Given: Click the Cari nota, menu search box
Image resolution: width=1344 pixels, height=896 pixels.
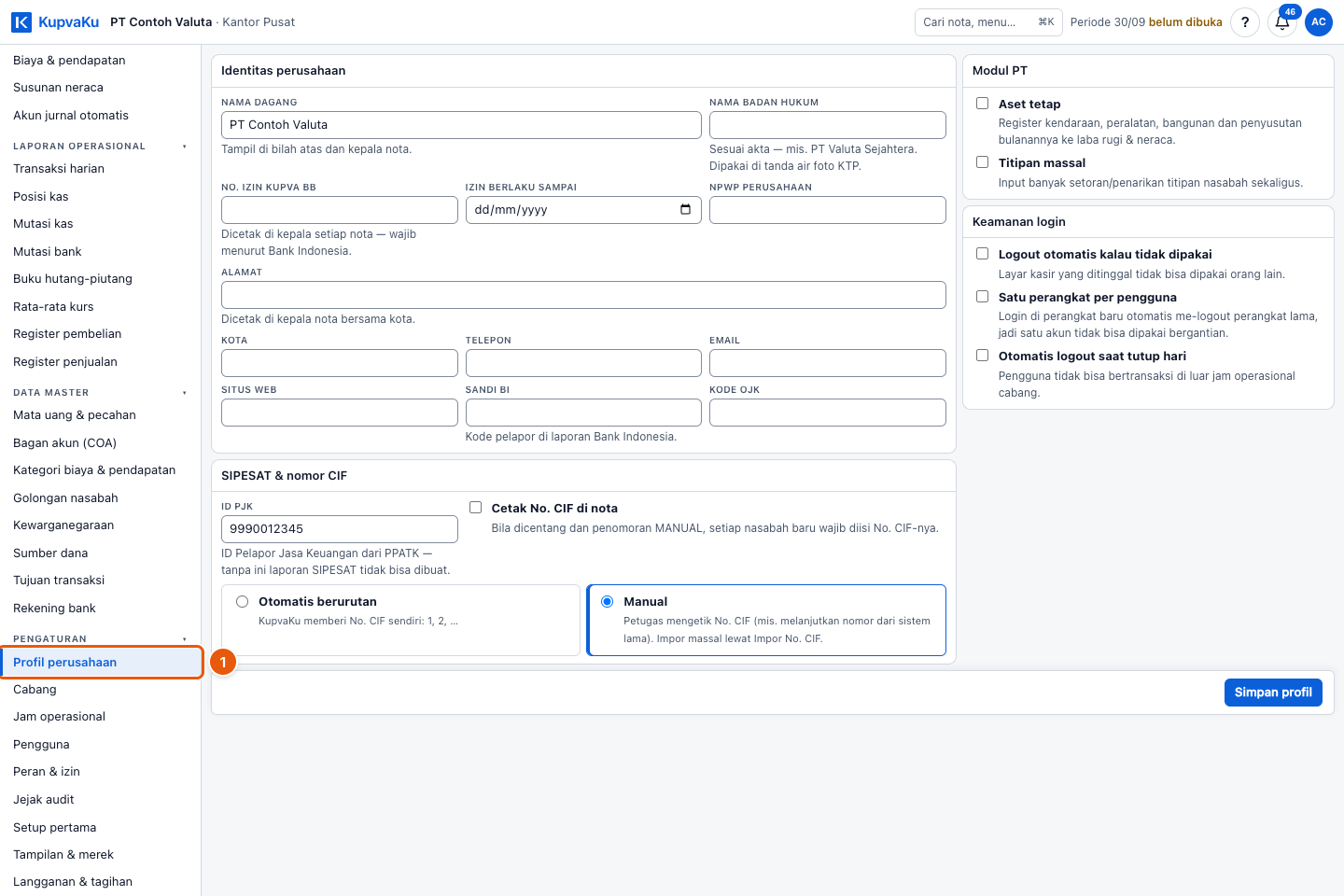Looking at the screenshot, I should (x=988, y=22).
